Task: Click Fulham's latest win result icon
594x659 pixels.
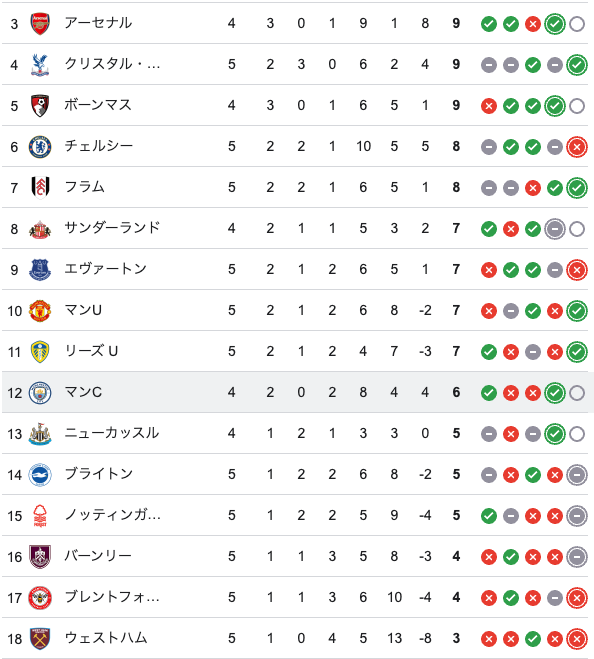Action: [x=577, y=188]
